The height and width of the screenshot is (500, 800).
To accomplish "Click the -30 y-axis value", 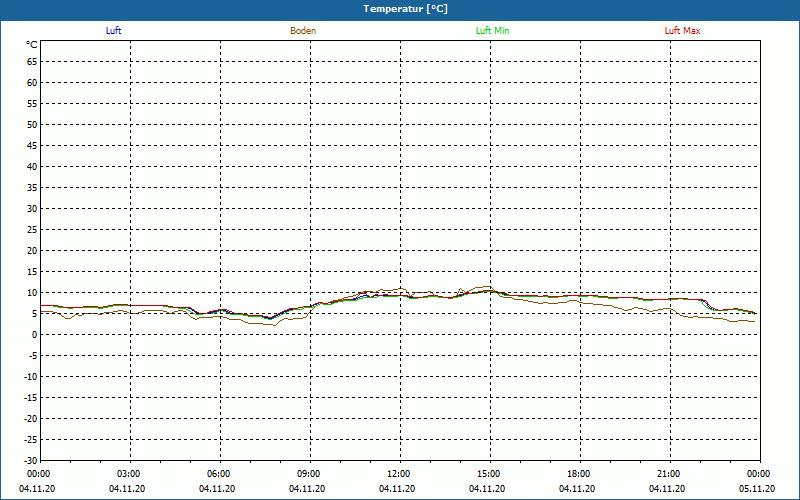I will (x=31, y=460).
